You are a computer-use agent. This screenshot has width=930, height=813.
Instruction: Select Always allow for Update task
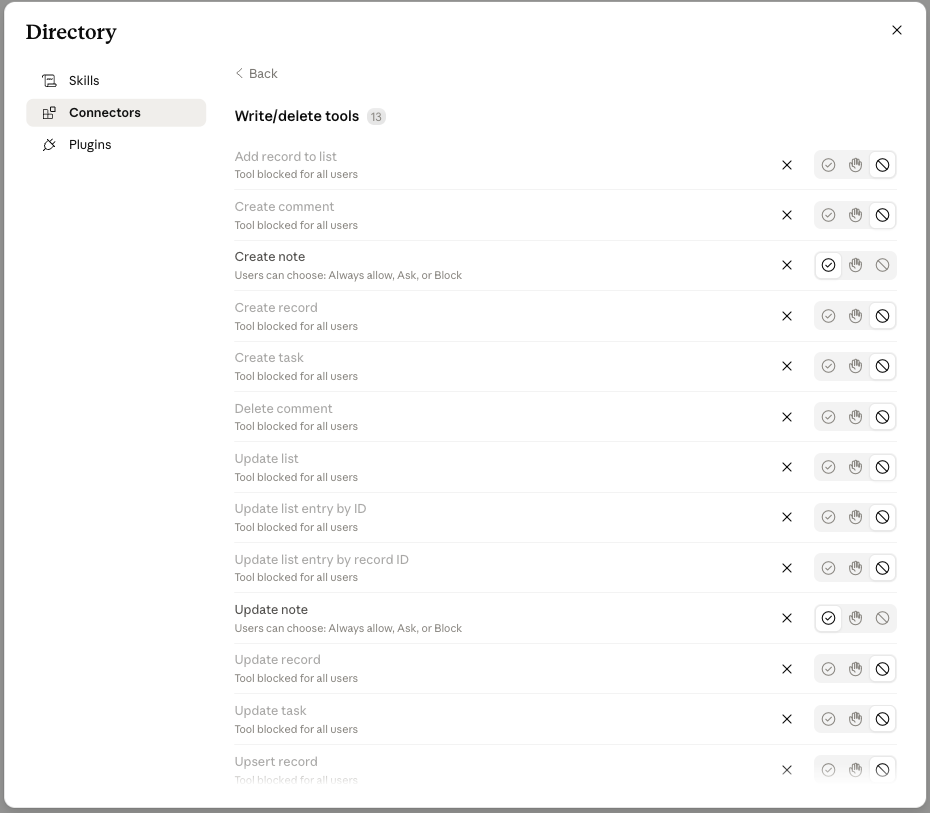click(x=828, y=719)
